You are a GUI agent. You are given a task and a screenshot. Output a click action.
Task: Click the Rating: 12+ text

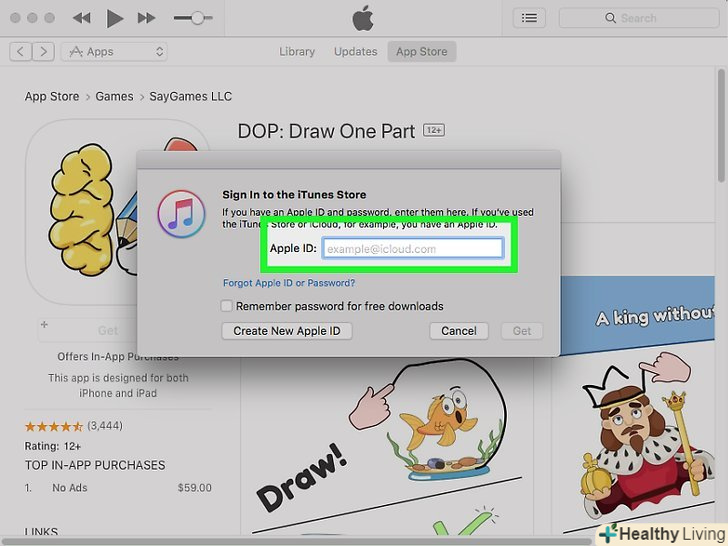(x=52, y=446)
